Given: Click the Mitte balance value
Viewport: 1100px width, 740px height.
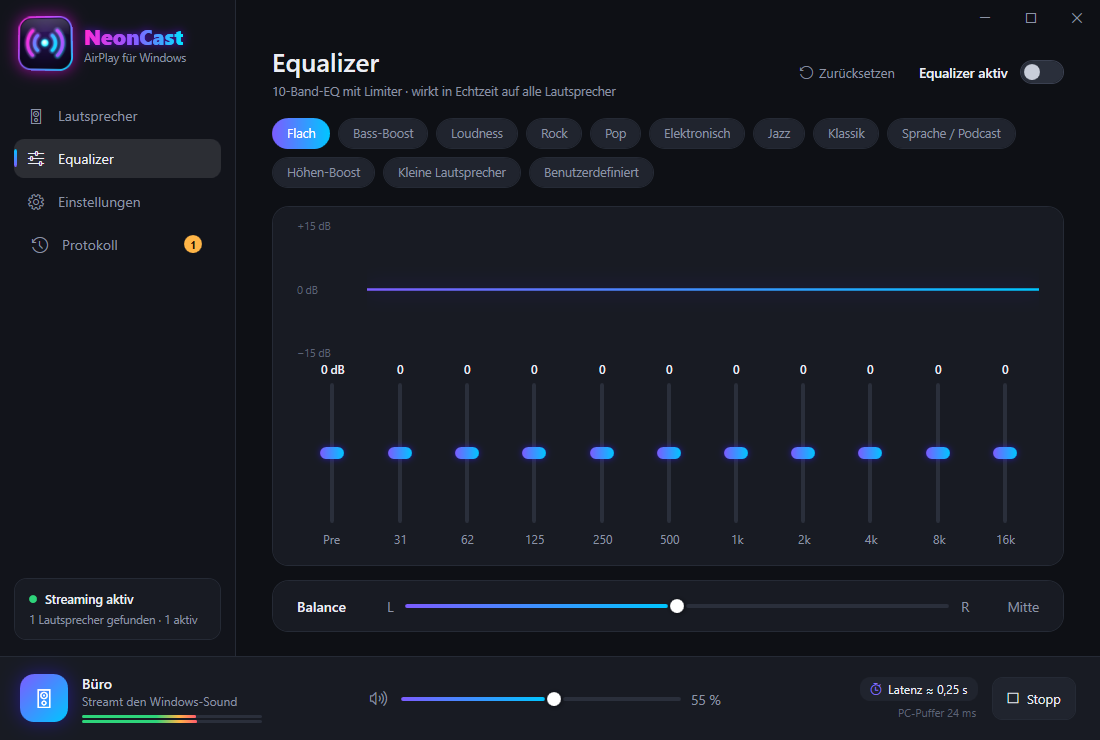Looking at the screenshot, I should [1023, 607].
